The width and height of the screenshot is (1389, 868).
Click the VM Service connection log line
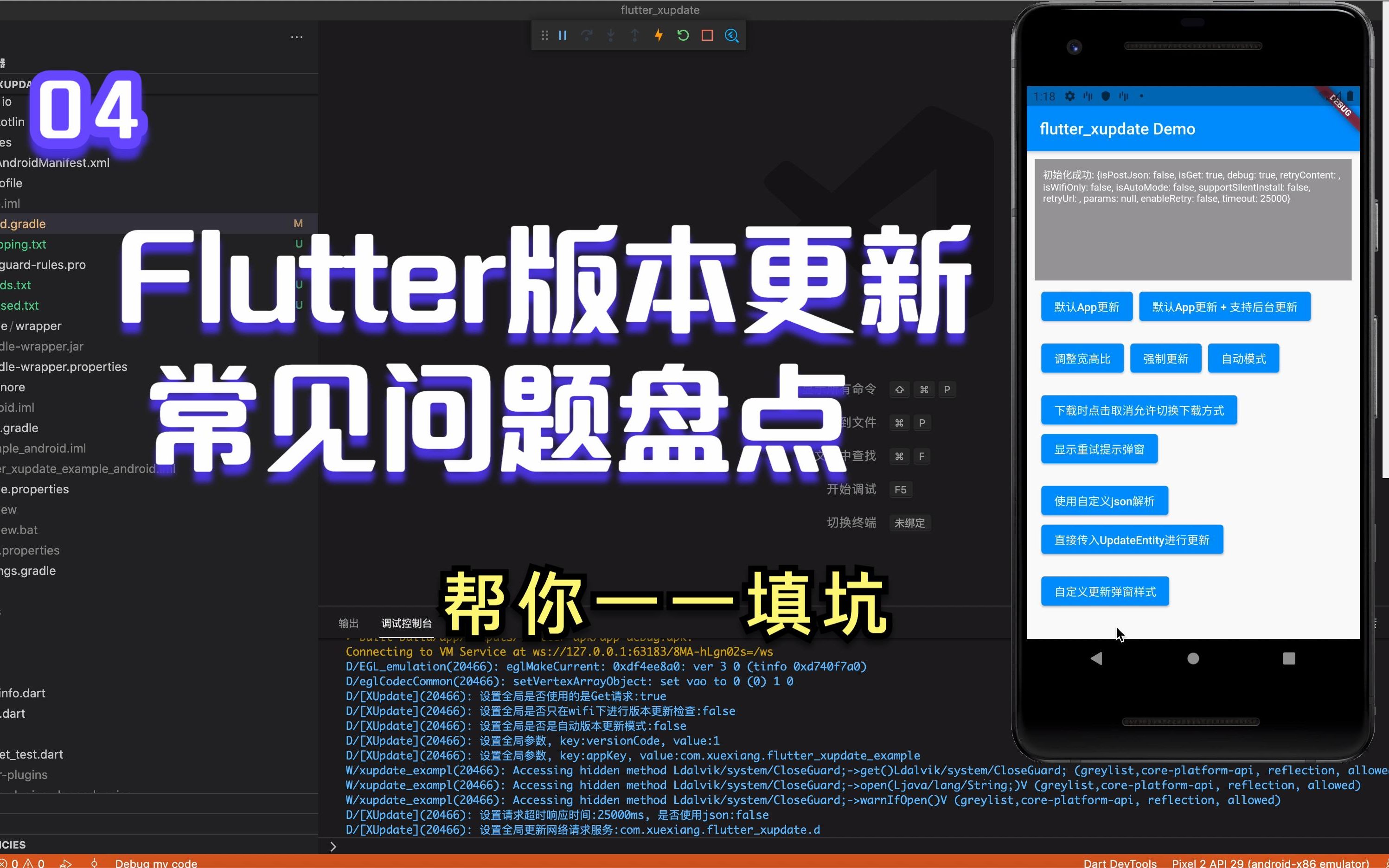pos(559,651)
